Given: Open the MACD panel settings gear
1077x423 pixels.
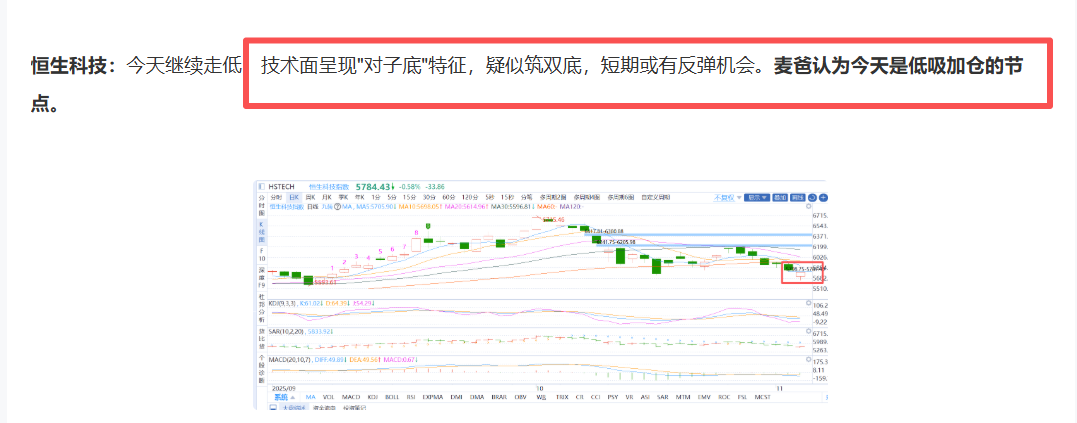Looking at the screenshot, I should coord(808,359).
